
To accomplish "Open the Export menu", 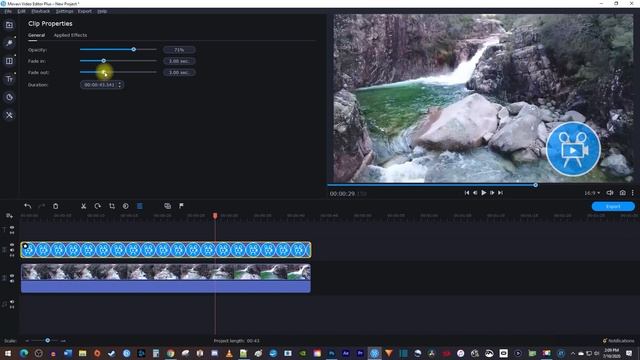I will click(85, 11).
